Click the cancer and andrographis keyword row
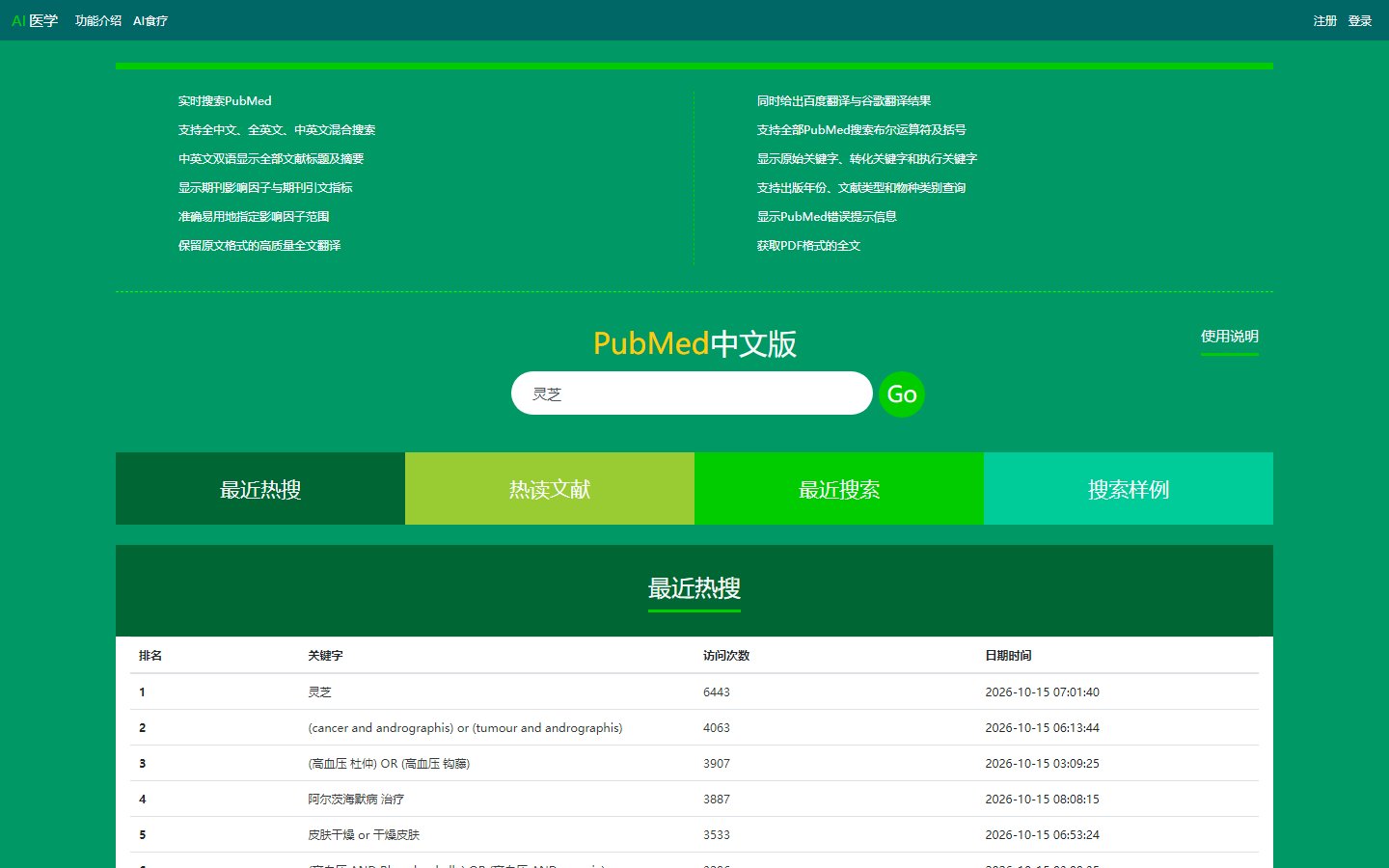Viewport: 1389px width, 868px height. tap(465, 727)
